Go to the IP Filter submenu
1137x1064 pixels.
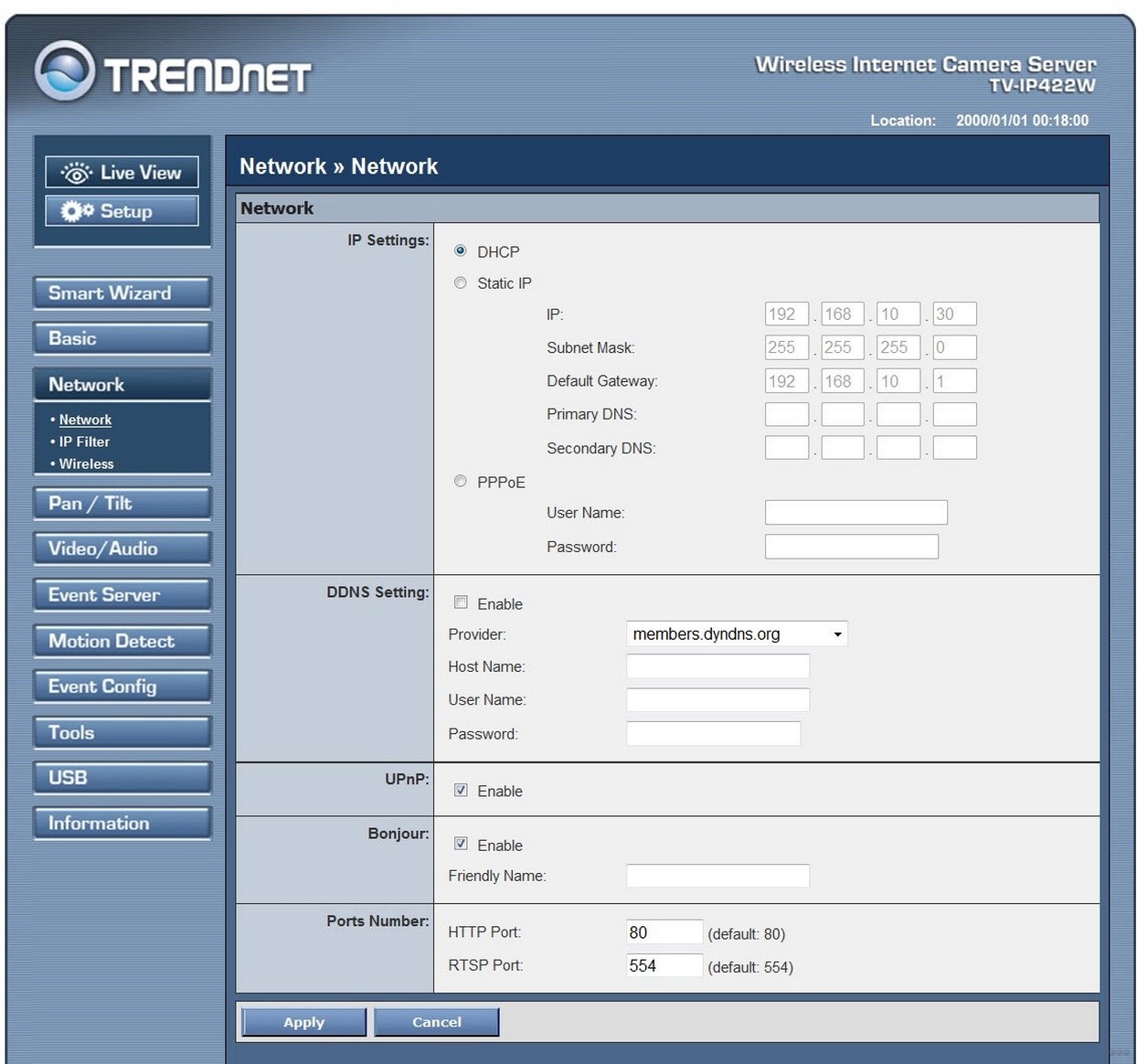[x=84, y=442]
